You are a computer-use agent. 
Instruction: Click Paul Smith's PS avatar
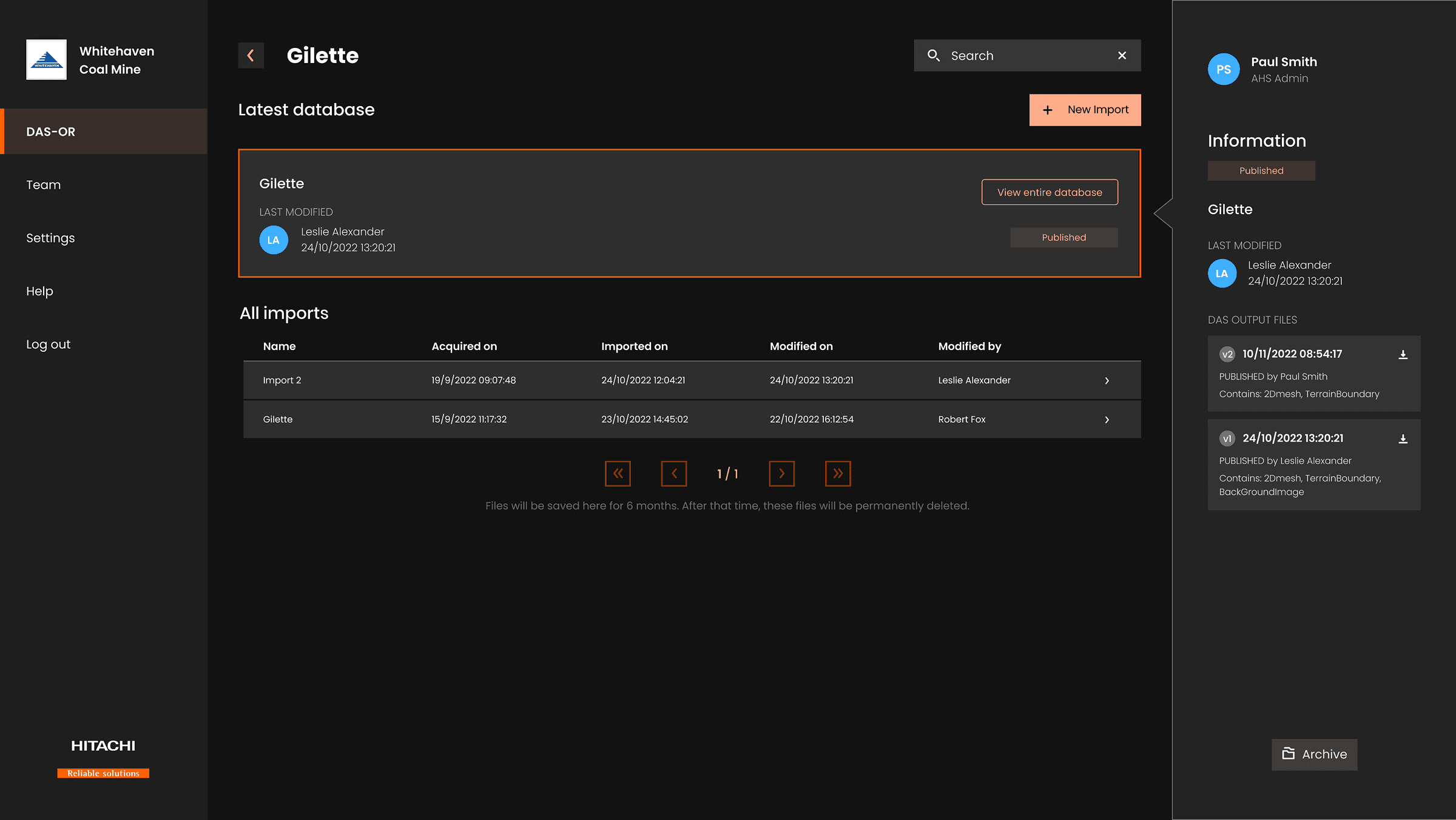(x=1223, y=69)
